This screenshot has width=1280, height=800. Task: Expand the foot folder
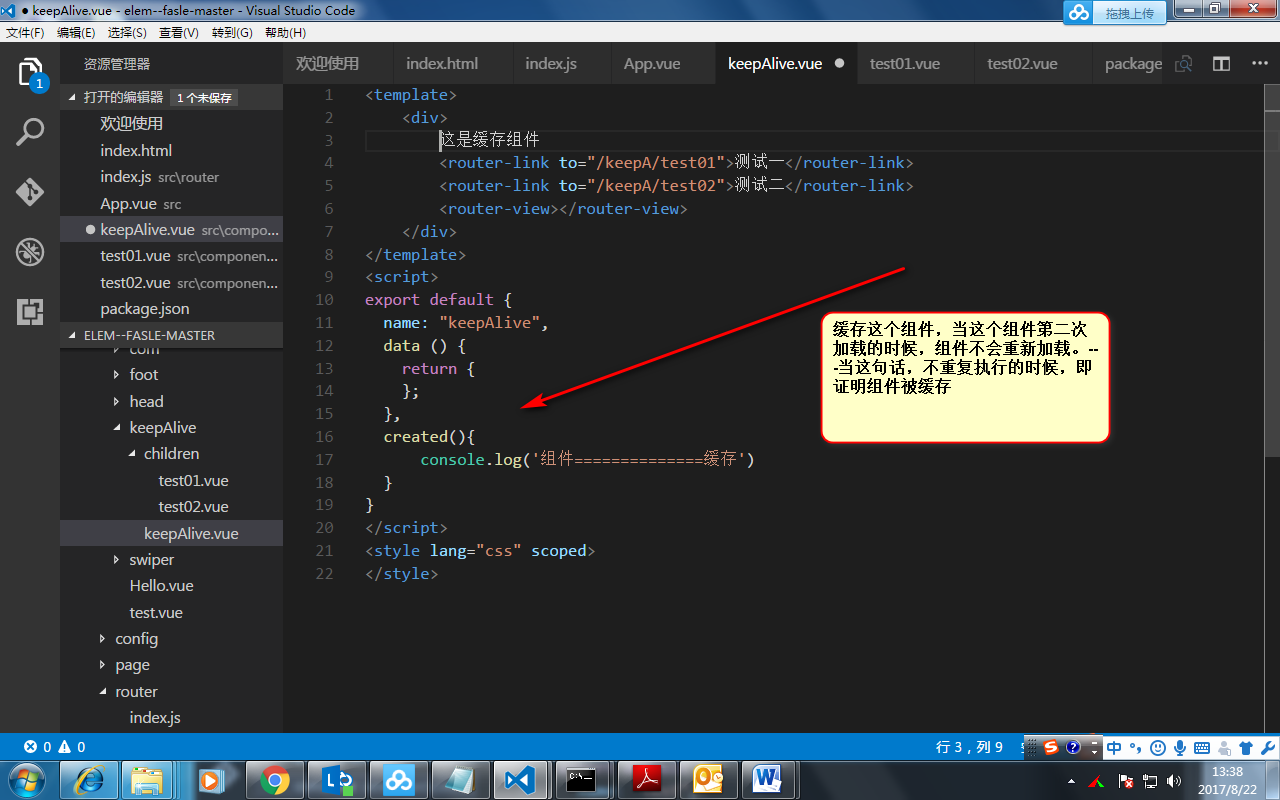(117, 375)
